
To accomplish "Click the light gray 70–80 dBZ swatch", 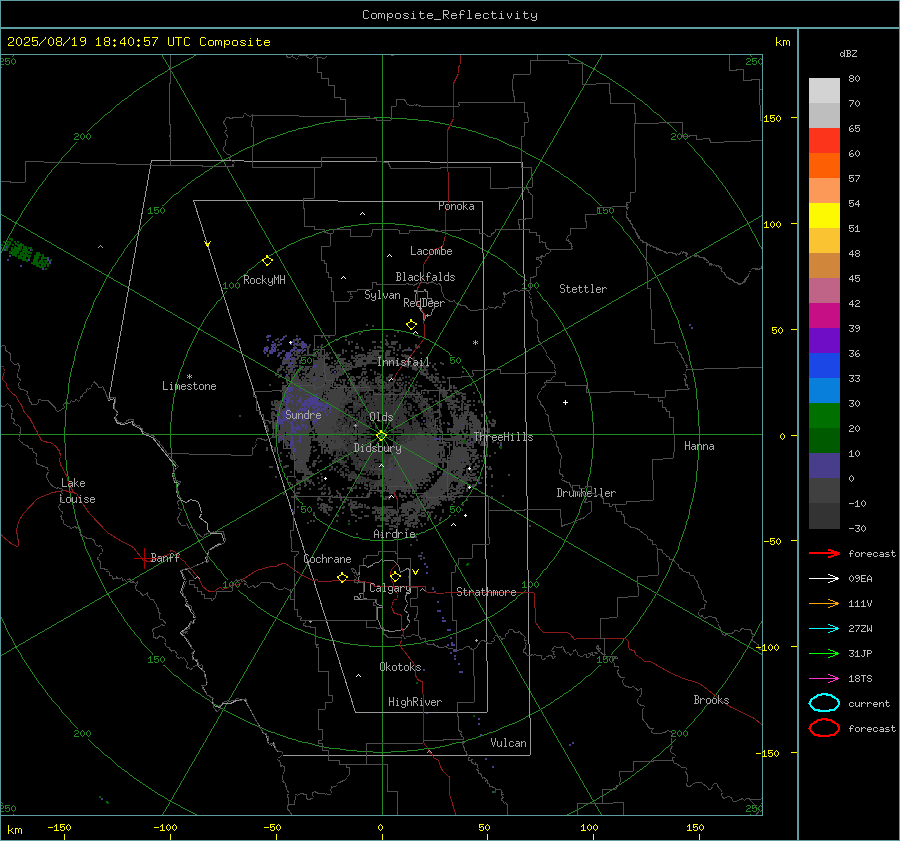I will tap(824, 91).
